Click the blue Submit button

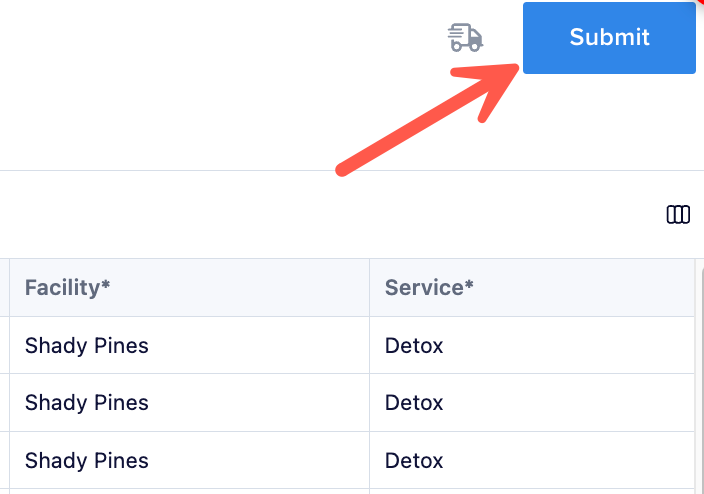(609, 38)
